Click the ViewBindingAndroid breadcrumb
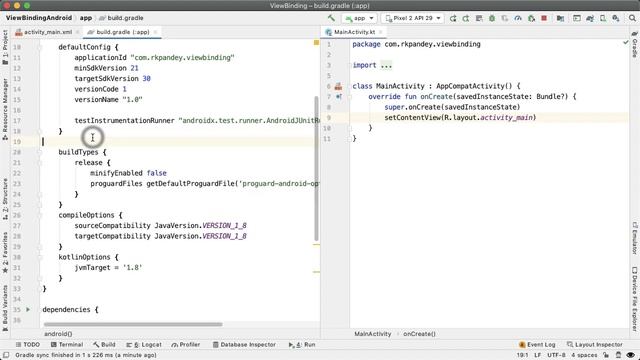 point(39,18)
